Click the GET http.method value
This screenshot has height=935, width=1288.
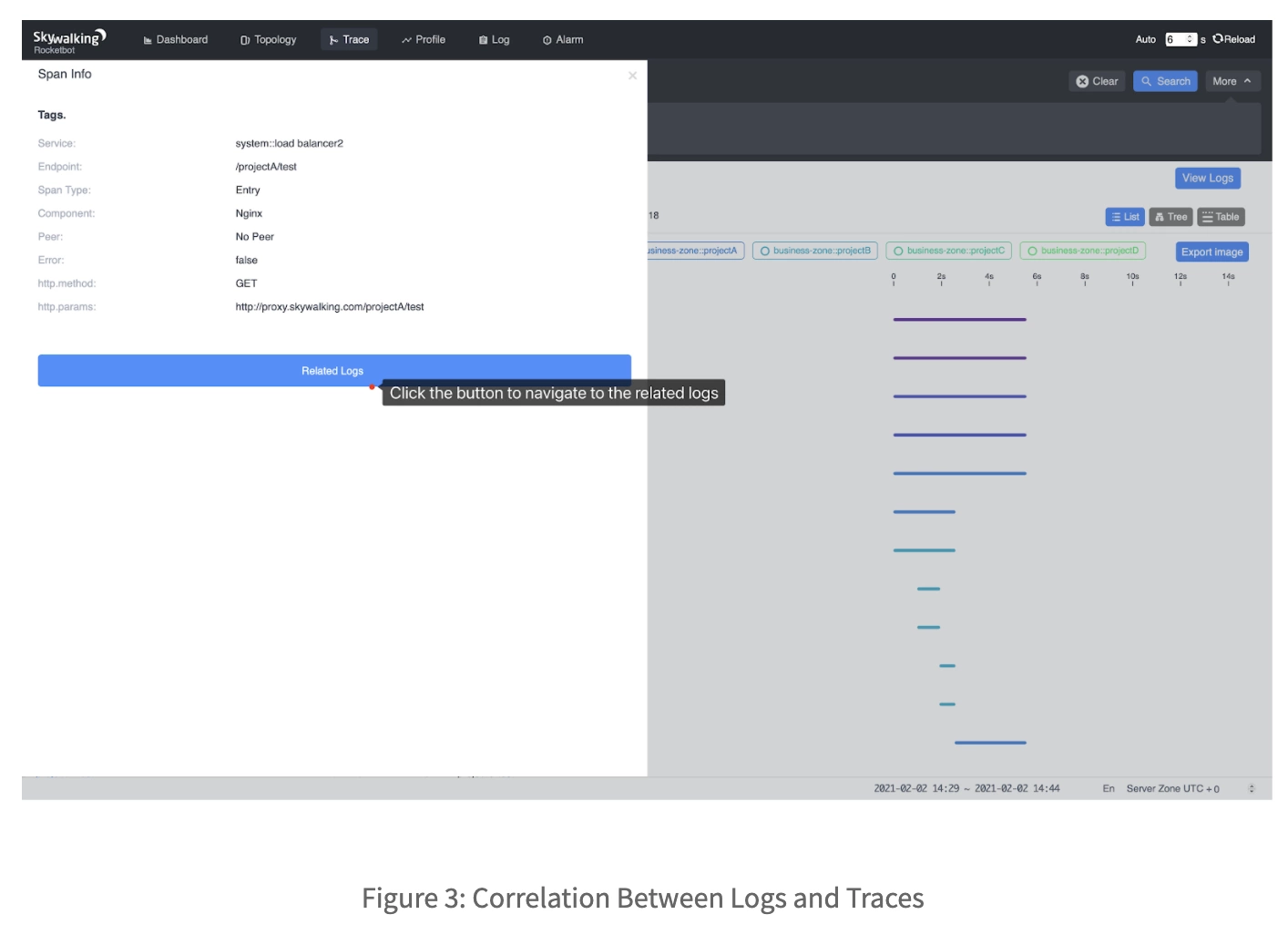tap(246, 283)
